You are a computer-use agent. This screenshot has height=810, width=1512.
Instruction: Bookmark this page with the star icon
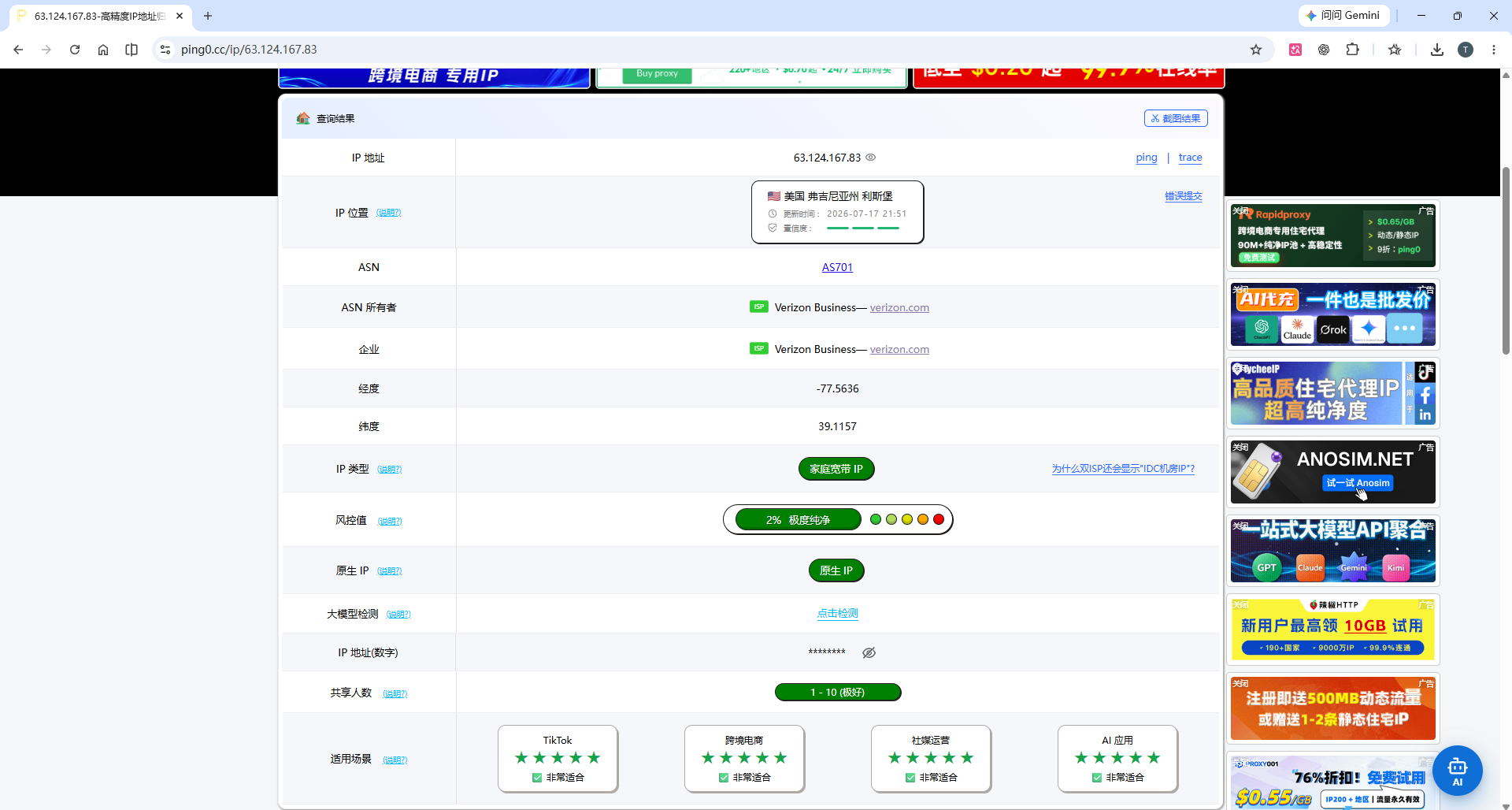1256,50
